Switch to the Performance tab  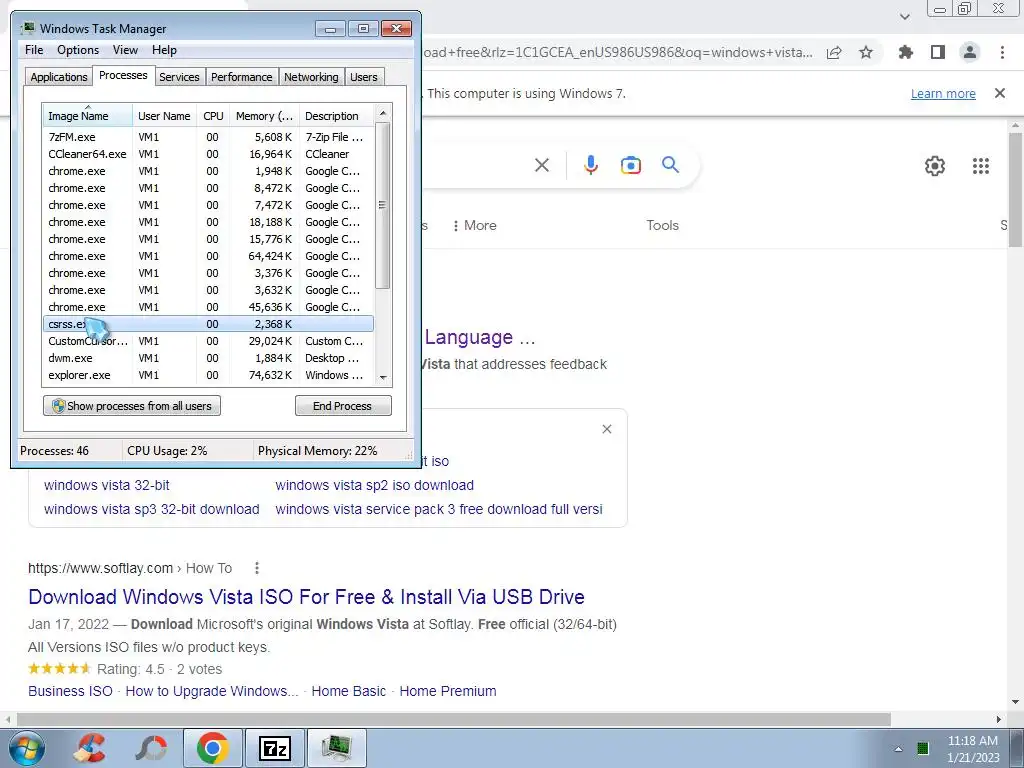241,77
